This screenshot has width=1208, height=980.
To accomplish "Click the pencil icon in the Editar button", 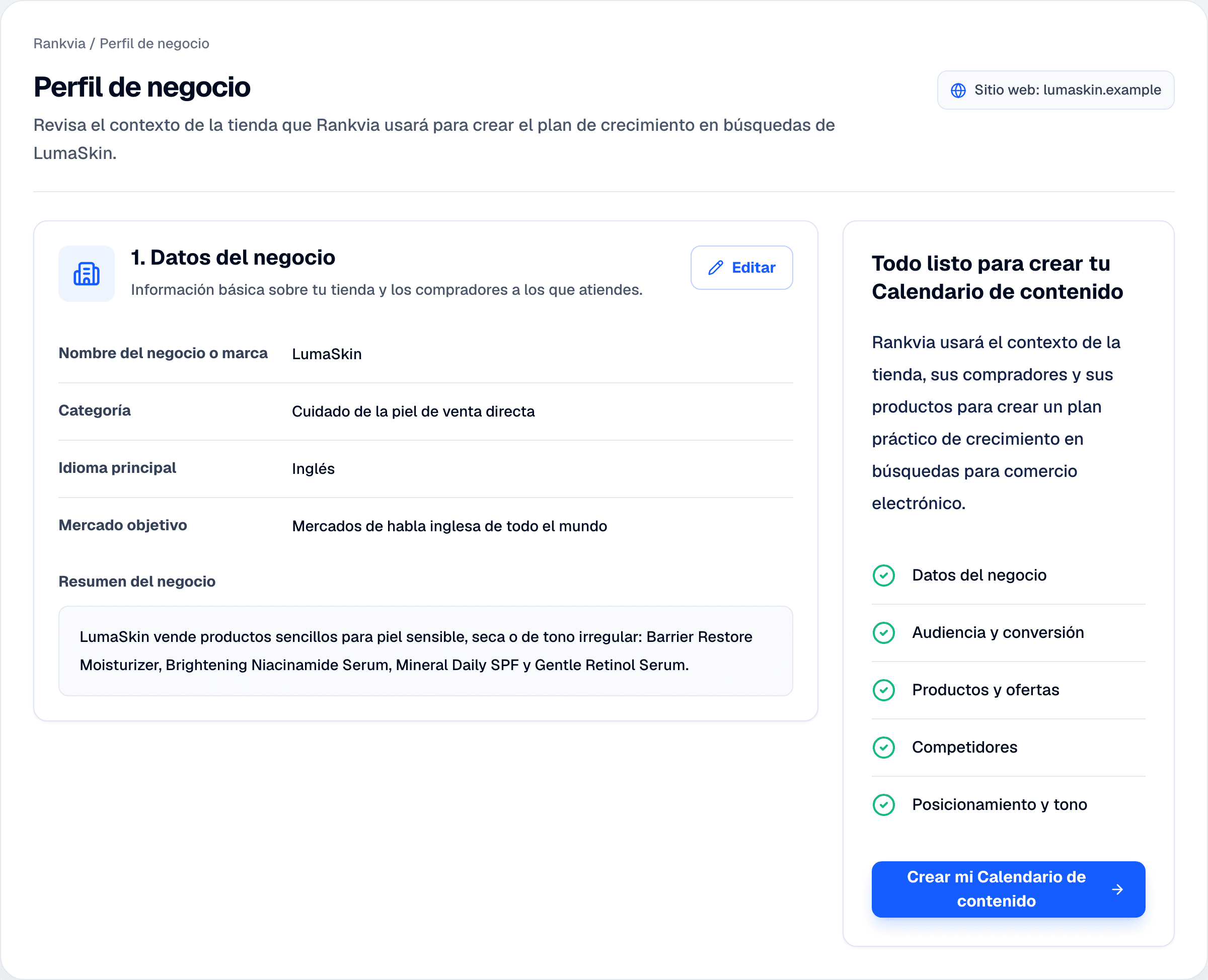I will pos(716,268).
